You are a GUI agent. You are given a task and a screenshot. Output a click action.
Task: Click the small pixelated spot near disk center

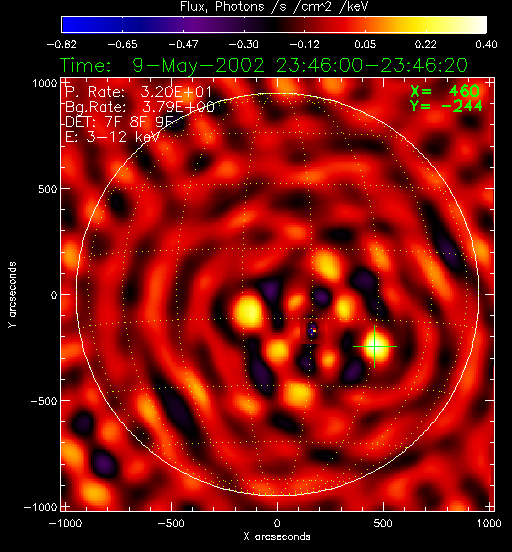click(312, 331)
